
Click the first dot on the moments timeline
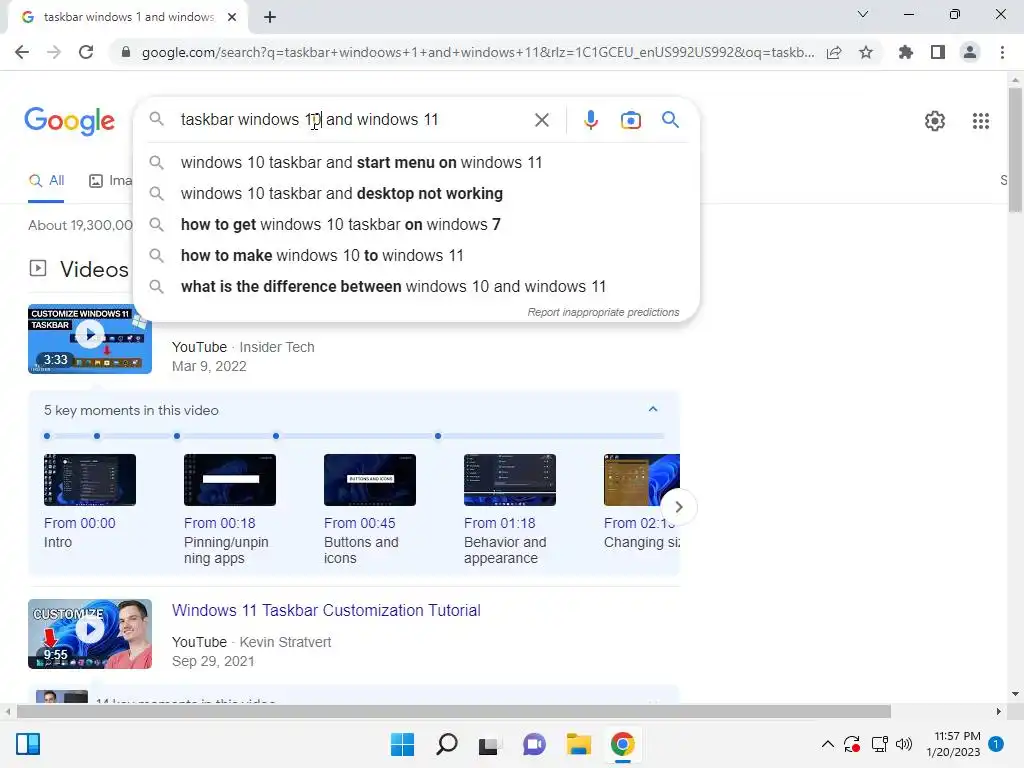coord(46,436)
